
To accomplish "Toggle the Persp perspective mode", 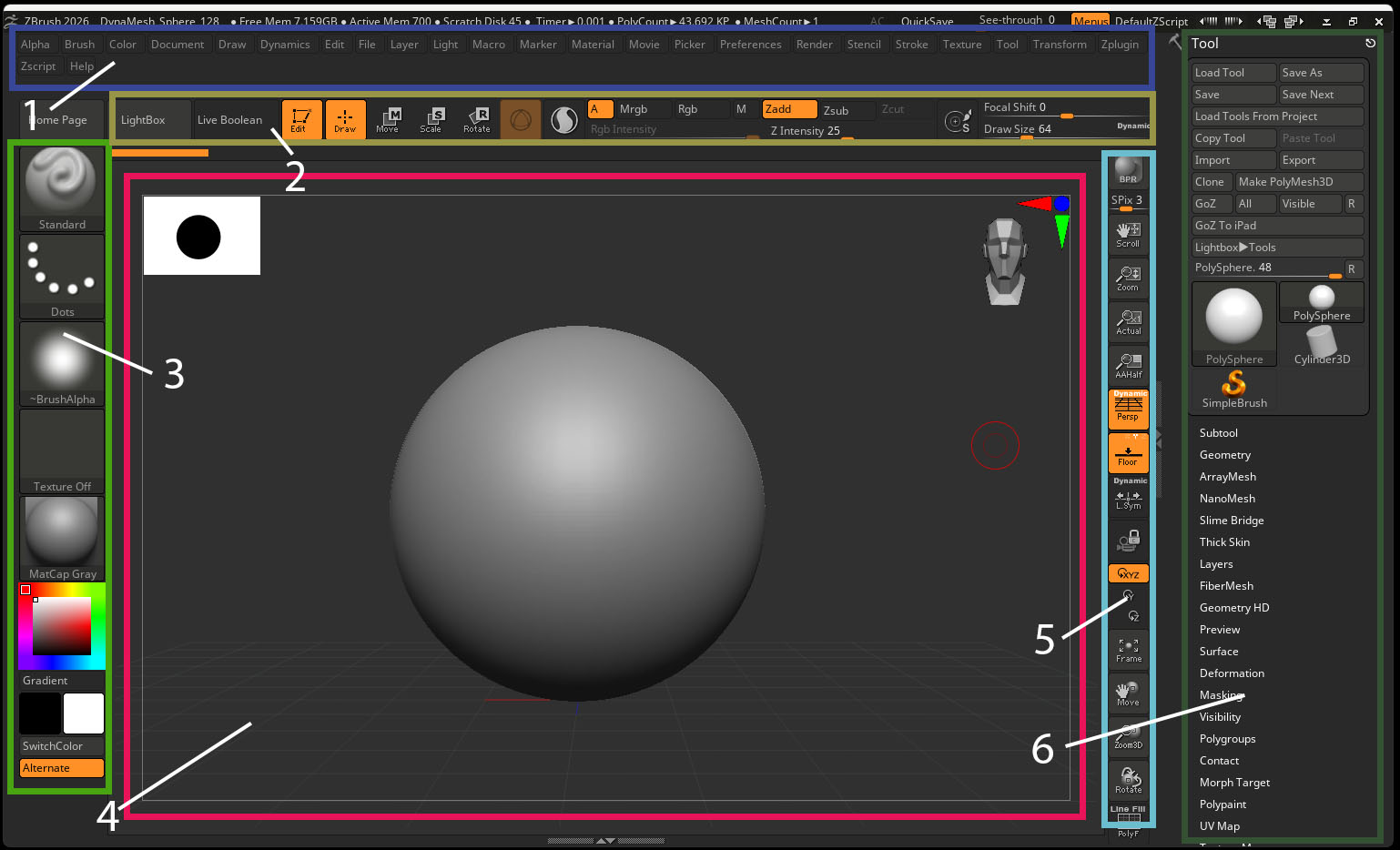I will [x=1128, y=410].
